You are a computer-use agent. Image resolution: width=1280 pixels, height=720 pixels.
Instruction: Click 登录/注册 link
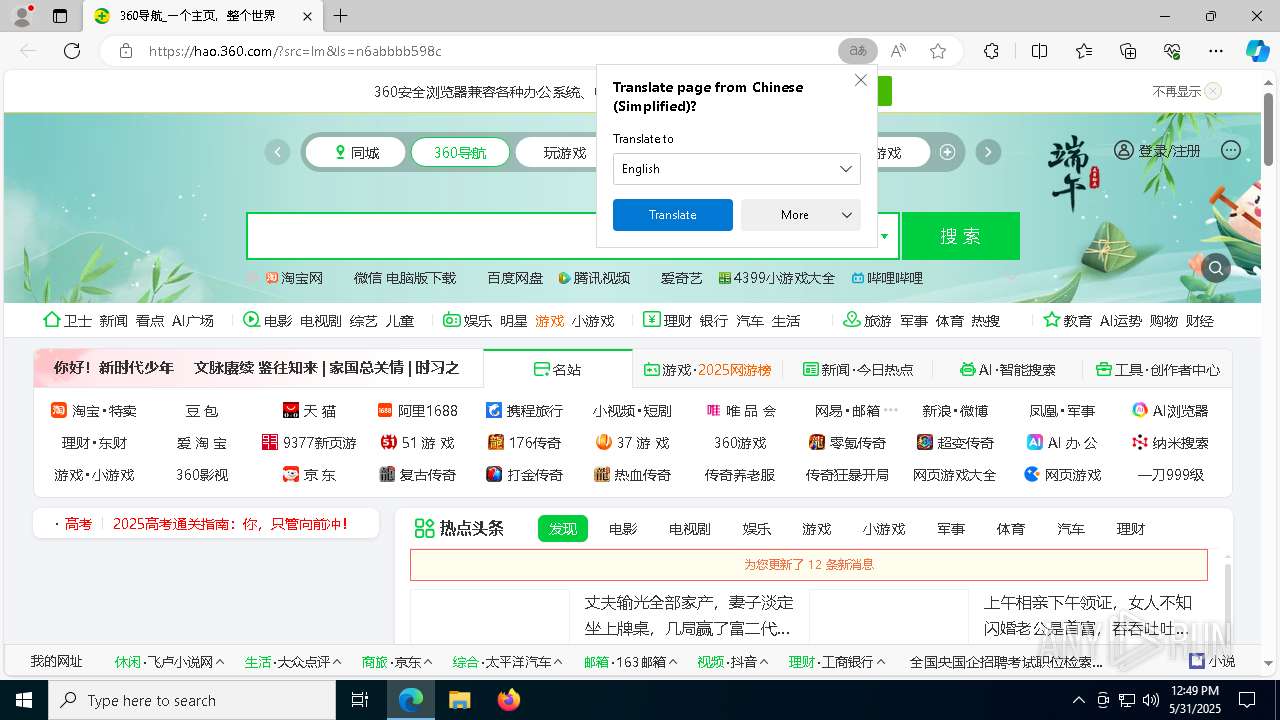(x=1169, y=151)
